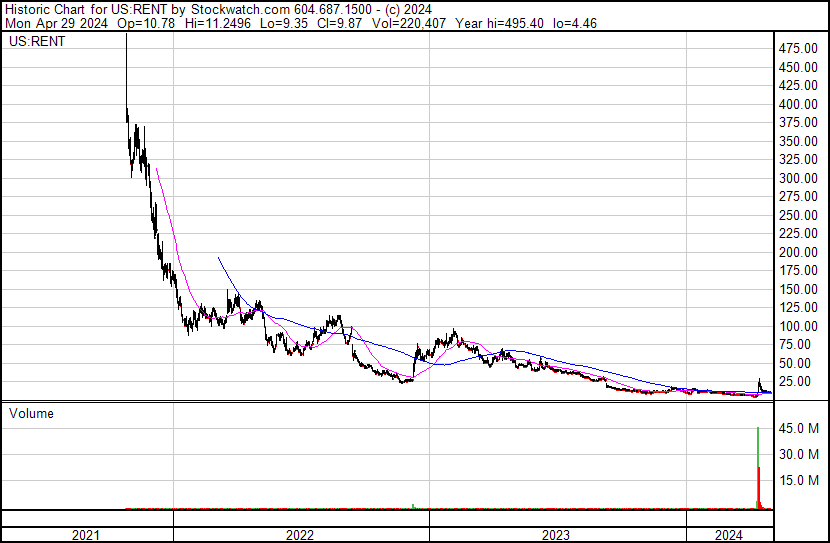The width and height of the screenshot is (830, 543).
Task: Click the Mon Apr 29 2024 date text
Action: tap(56, 23)
